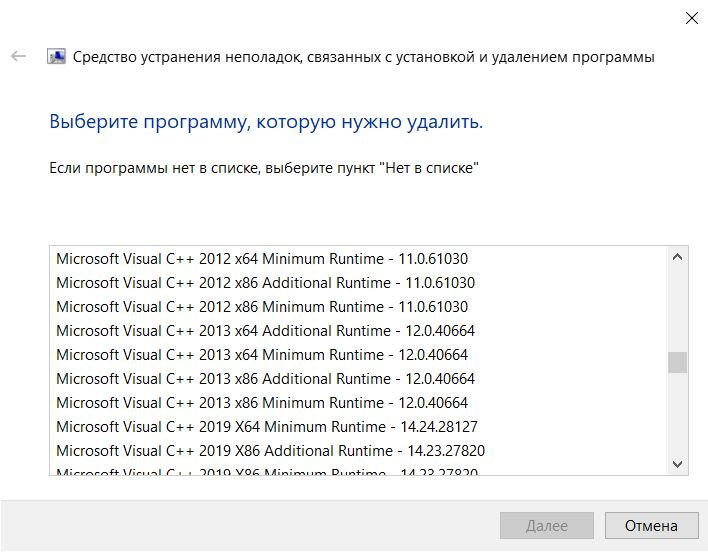Click the Отмена button

[652, 525]
